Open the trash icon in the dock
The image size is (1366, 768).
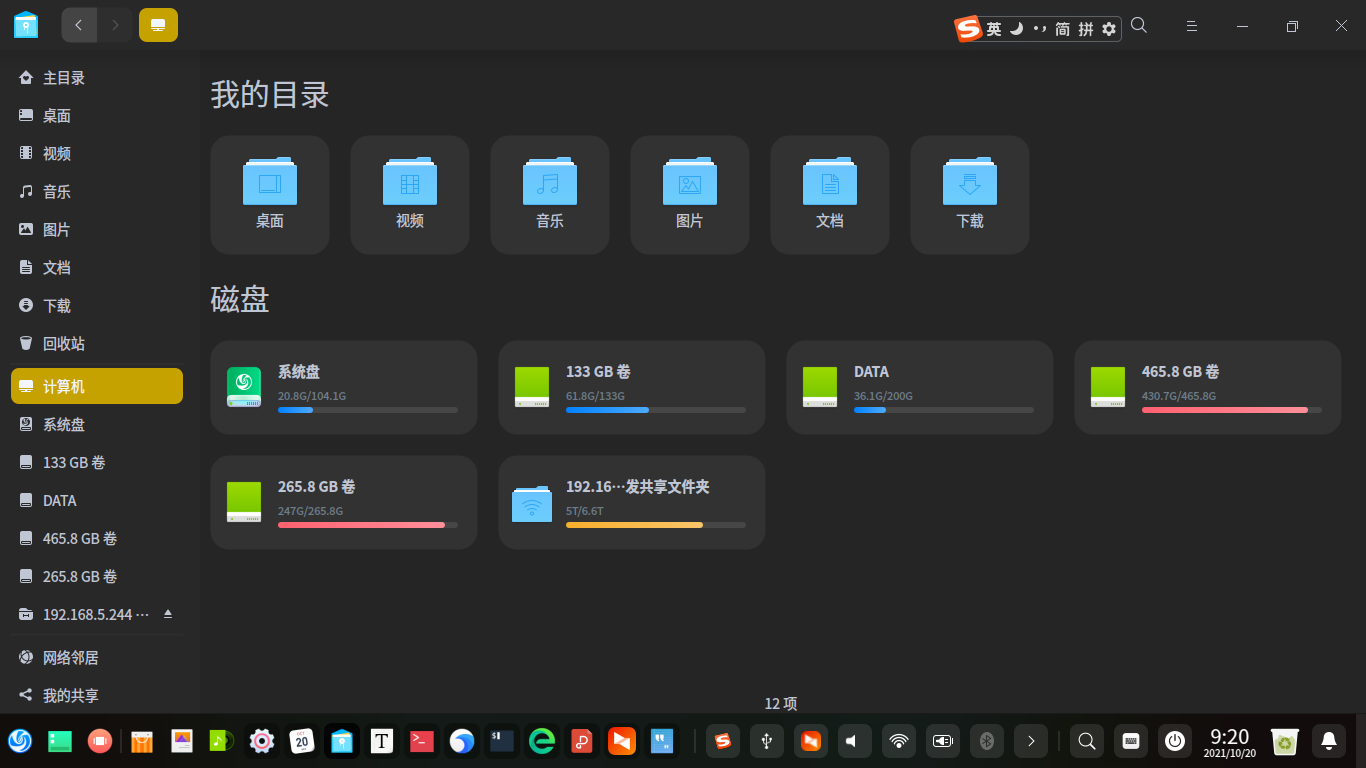point(1284,741)
